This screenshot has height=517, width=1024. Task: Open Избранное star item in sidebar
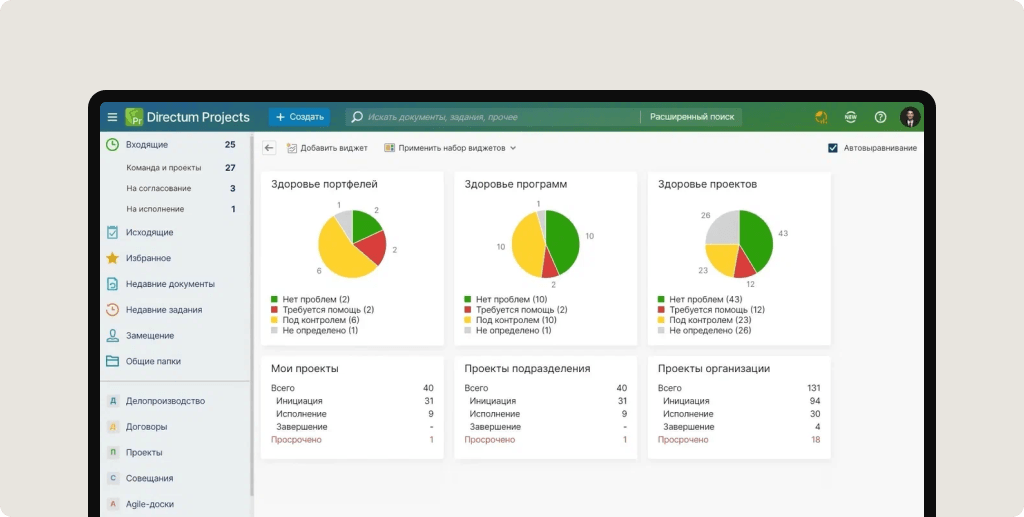pyautogui.click(x=148, y=258)
